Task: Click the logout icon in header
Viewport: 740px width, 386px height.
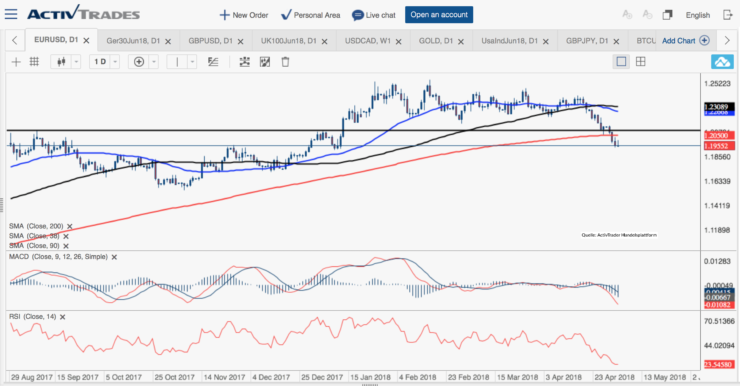Action: pos(727,15)
